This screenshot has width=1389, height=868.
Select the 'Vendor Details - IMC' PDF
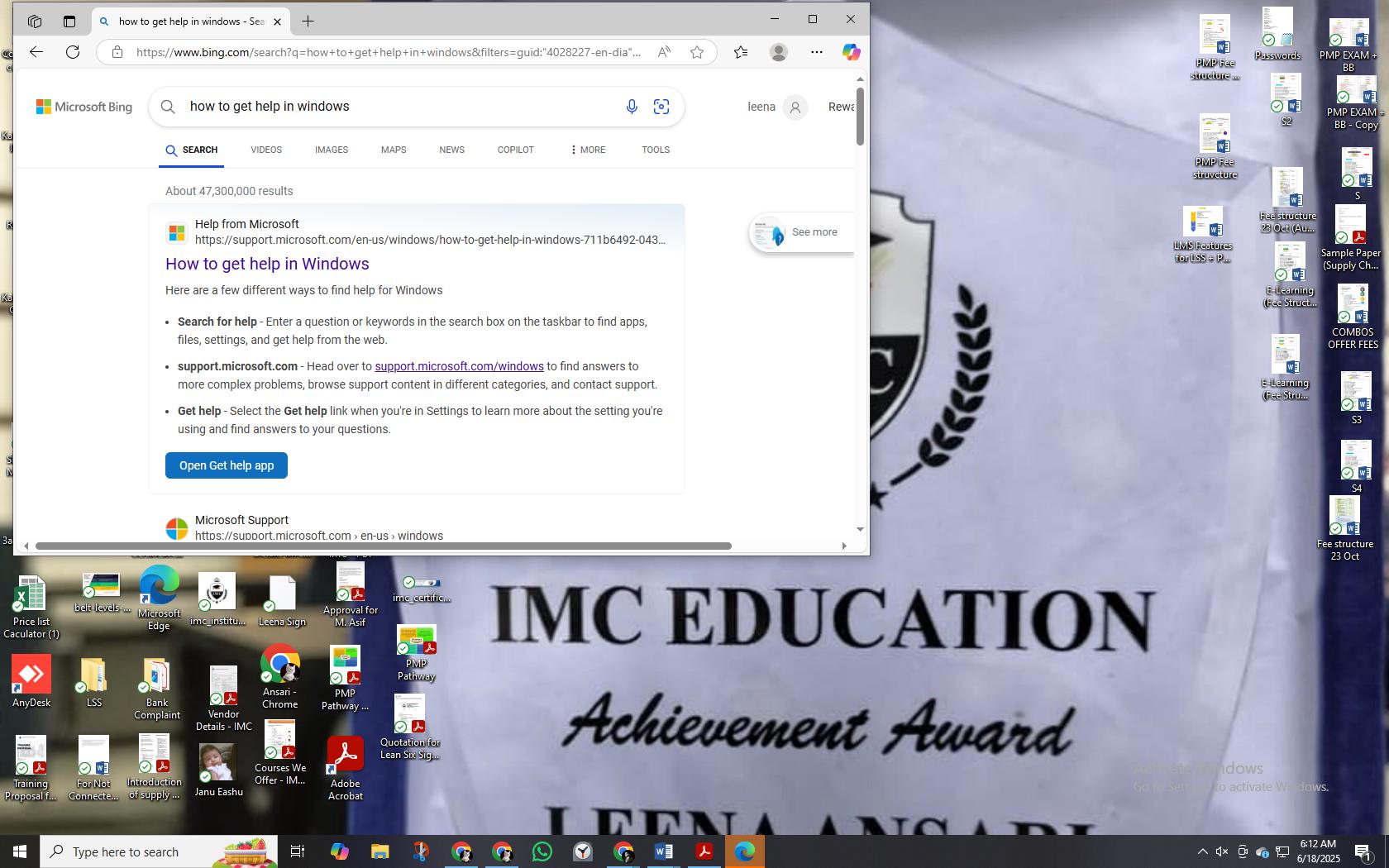[x=223, y=699]
